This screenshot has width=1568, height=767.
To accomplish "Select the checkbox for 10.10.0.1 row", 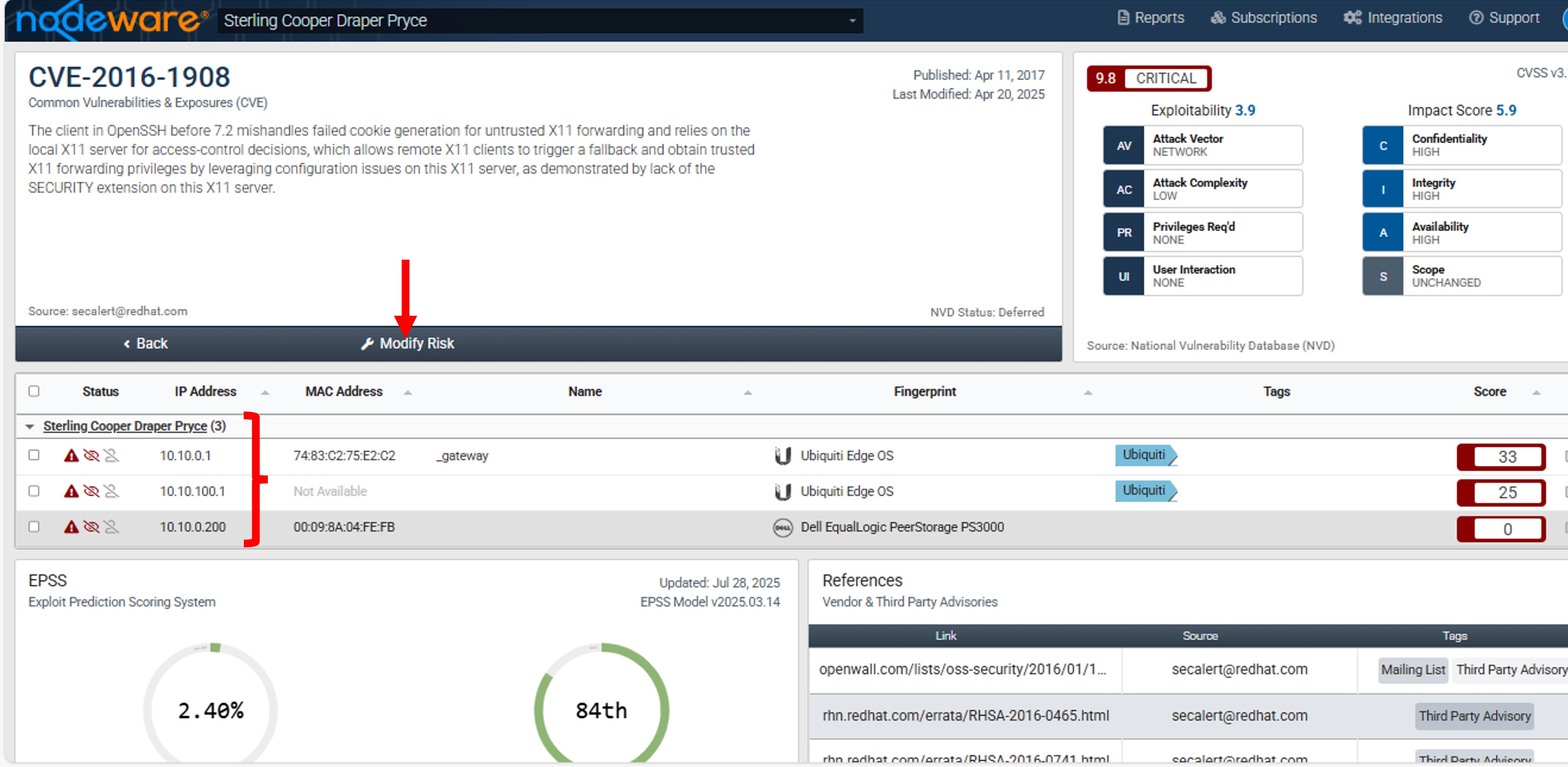I will coord(34,455).
